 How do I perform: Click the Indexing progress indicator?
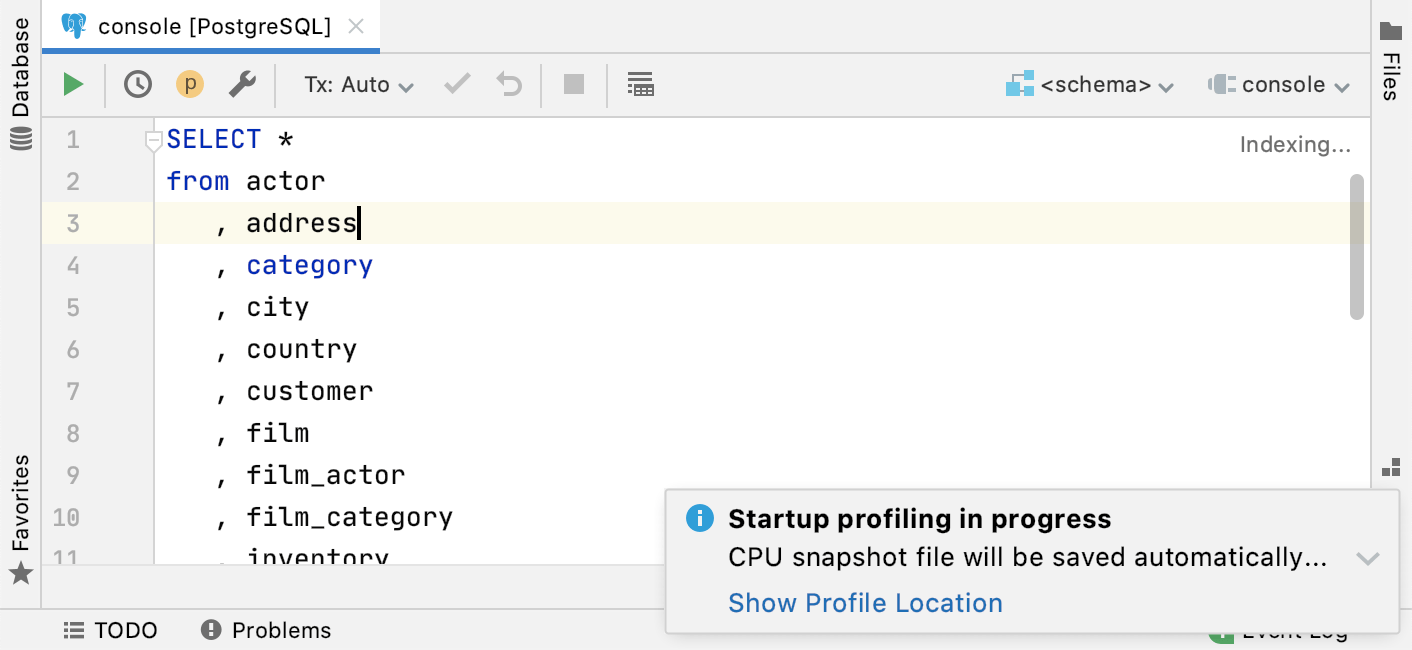(1294, 144)
